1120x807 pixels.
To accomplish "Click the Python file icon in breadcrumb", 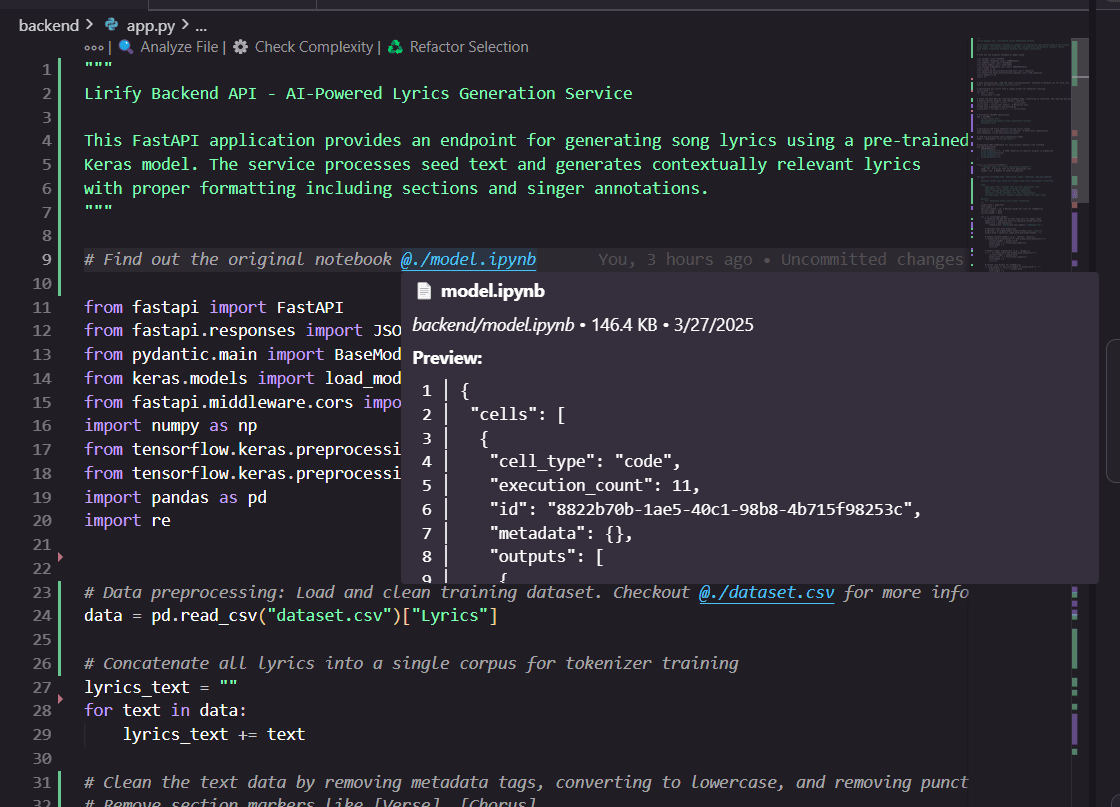I will point(111,25).
